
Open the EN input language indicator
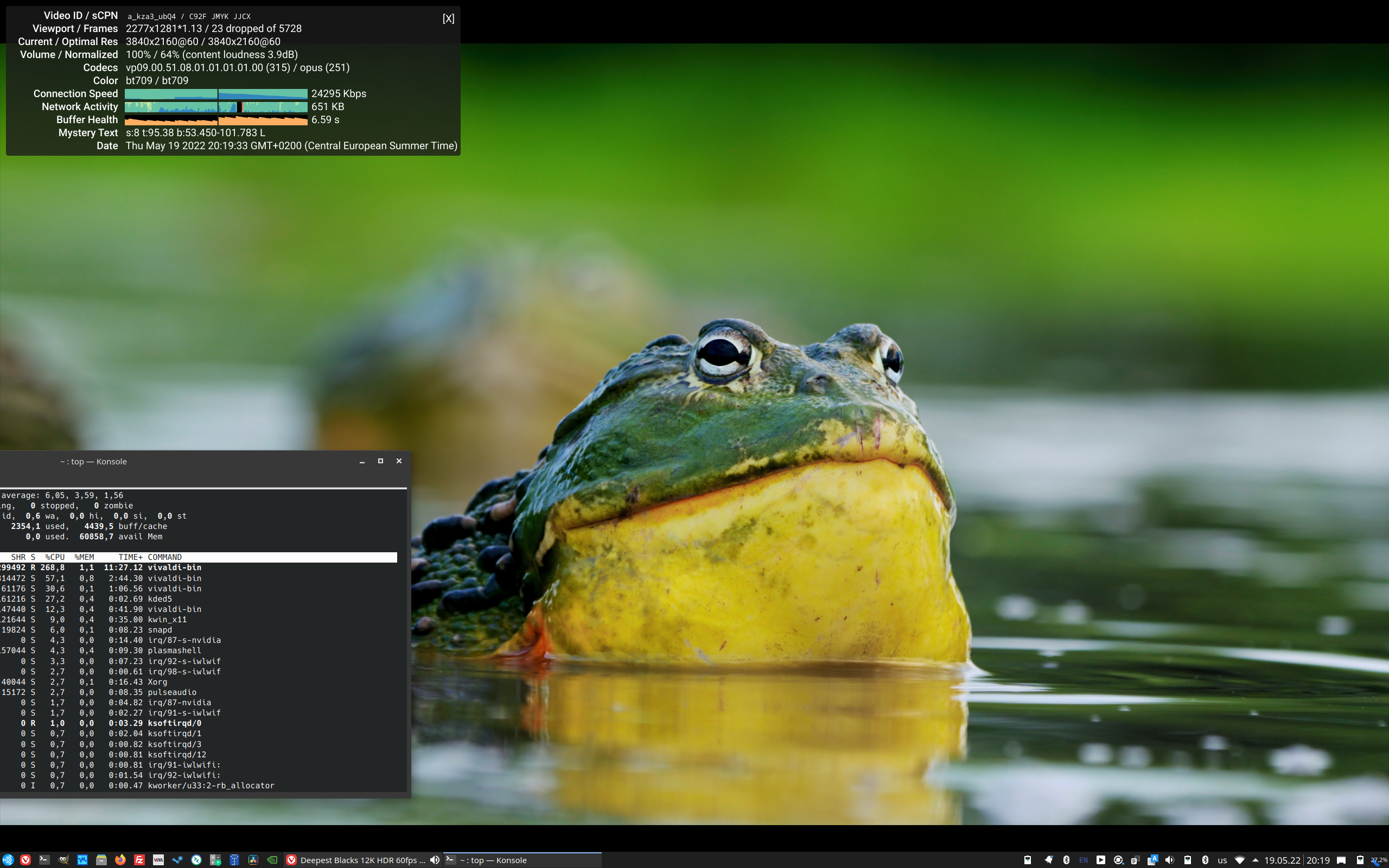point(1083,859)
